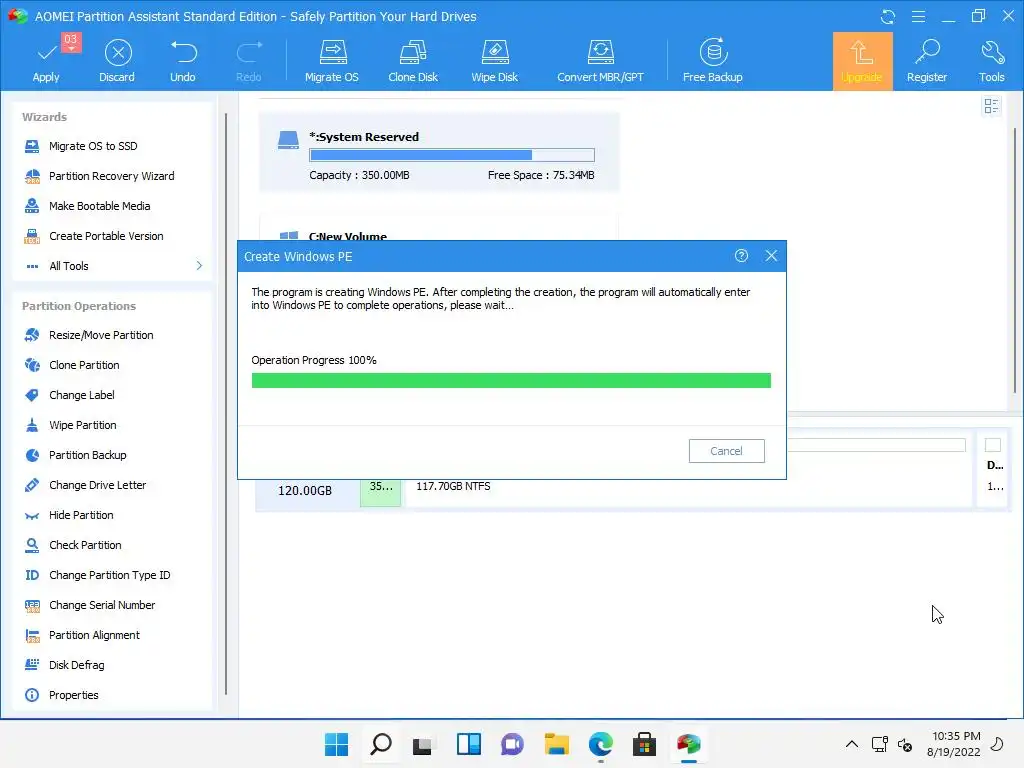Open Partition Recovery Wizard
This screenshot has height=768, width=1024.
[x=112, y=176]
